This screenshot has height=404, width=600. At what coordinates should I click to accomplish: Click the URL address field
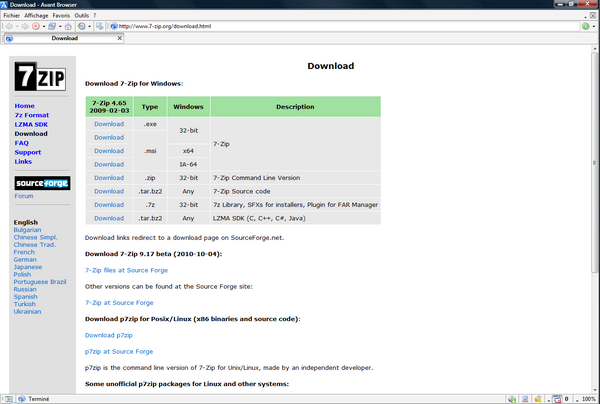point(344,26)
